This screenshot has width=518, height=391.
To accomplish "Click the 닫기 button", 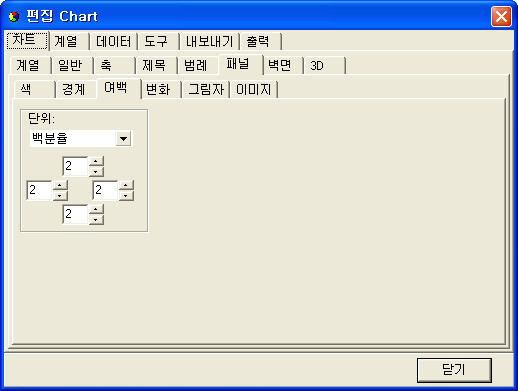I will (454, 370).
